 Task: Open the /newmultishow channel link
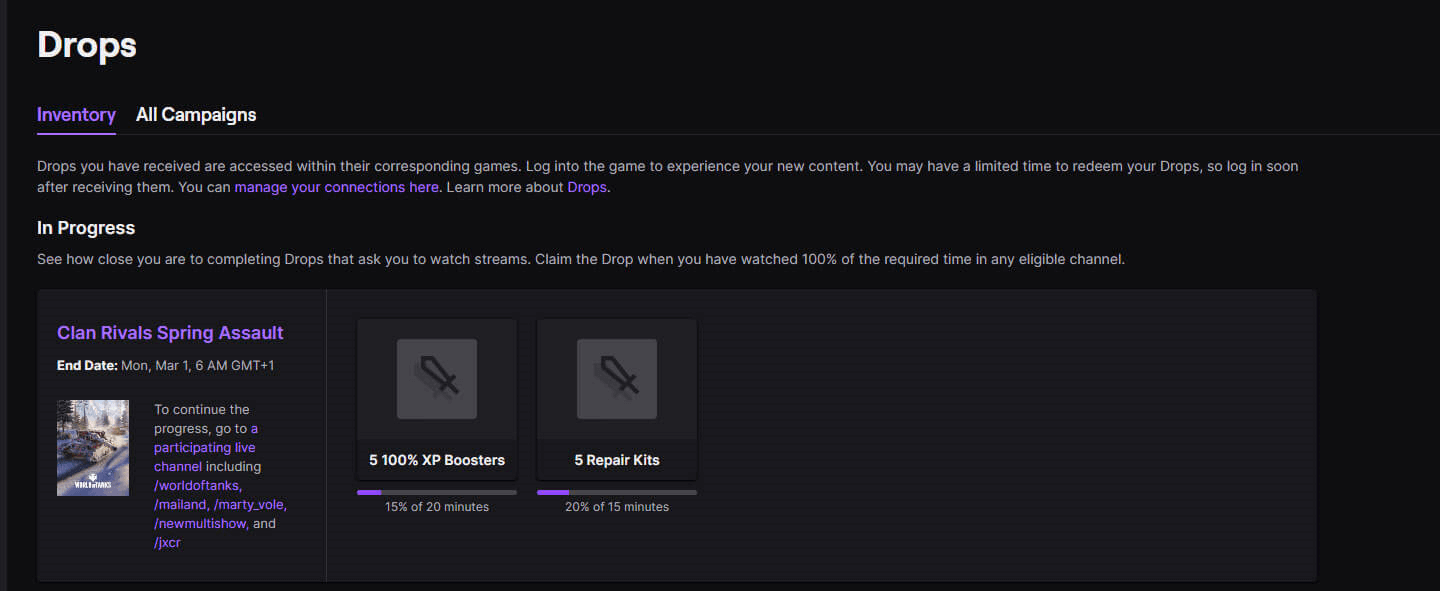coord(200,523)
